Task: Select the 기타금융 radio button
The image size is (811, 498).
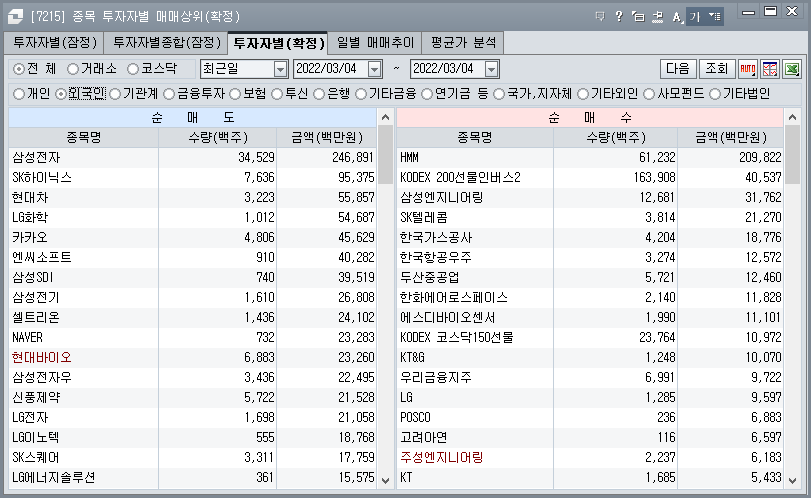Action: tap(361, 94)
